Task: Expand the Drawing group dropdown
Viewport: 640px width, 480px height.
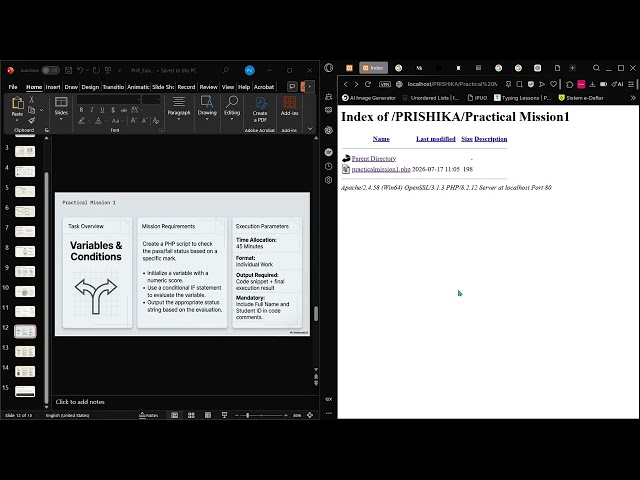Action: (x=207, y=119)
